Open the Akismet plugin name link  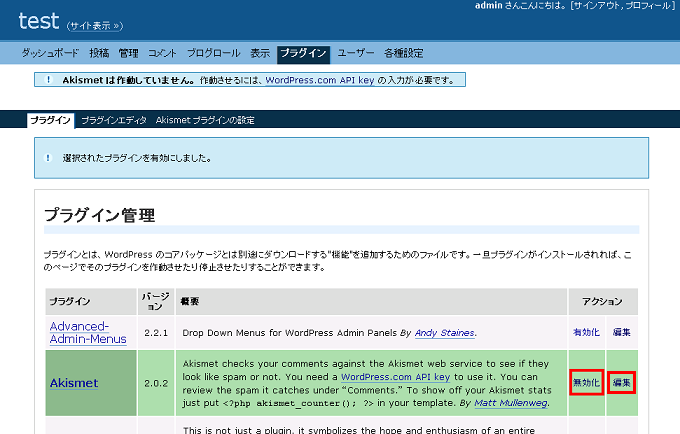coord(74,383)
